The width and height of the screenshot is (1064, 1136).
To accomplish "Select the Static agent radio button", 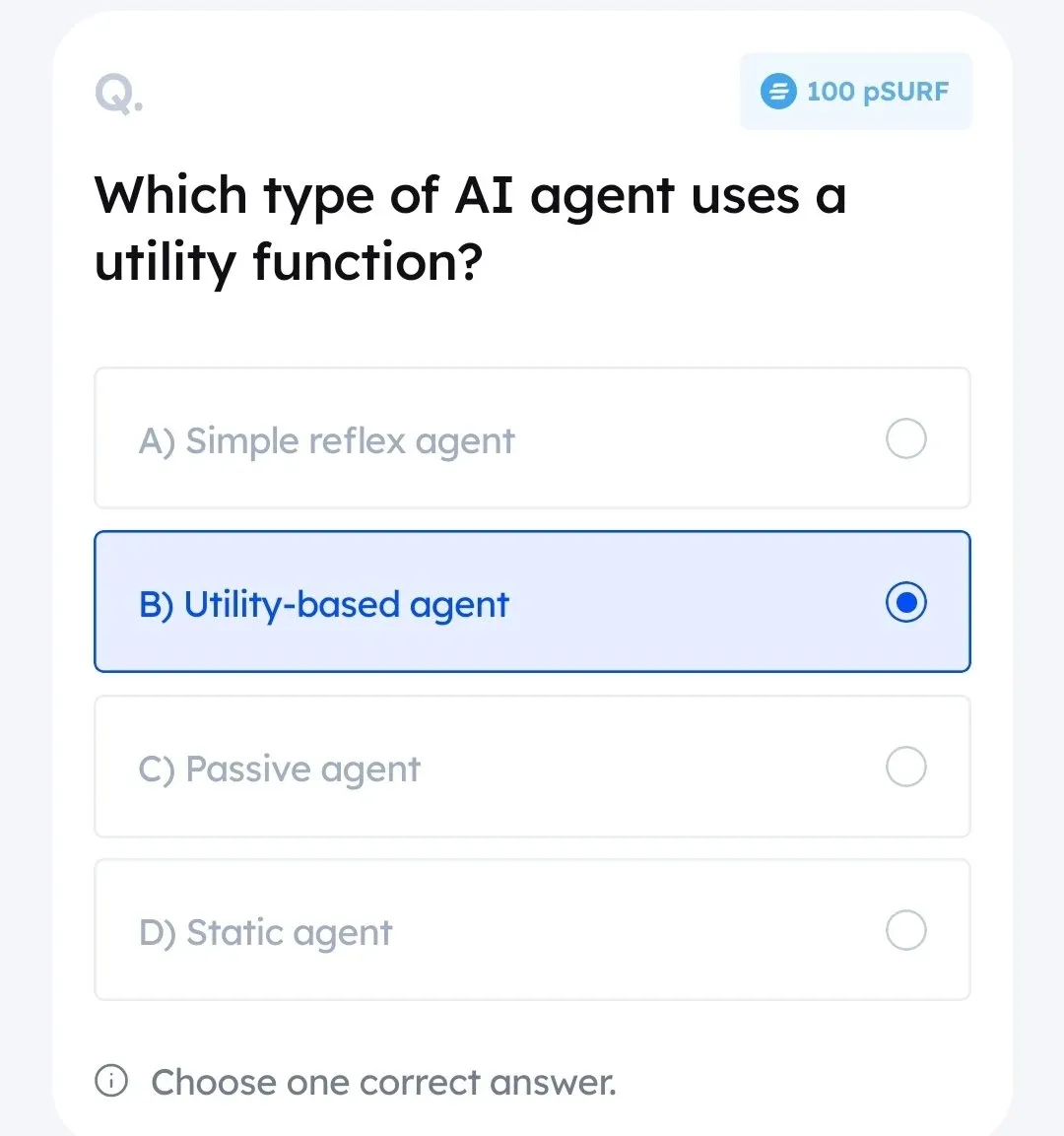I will [x=905, y=930].
